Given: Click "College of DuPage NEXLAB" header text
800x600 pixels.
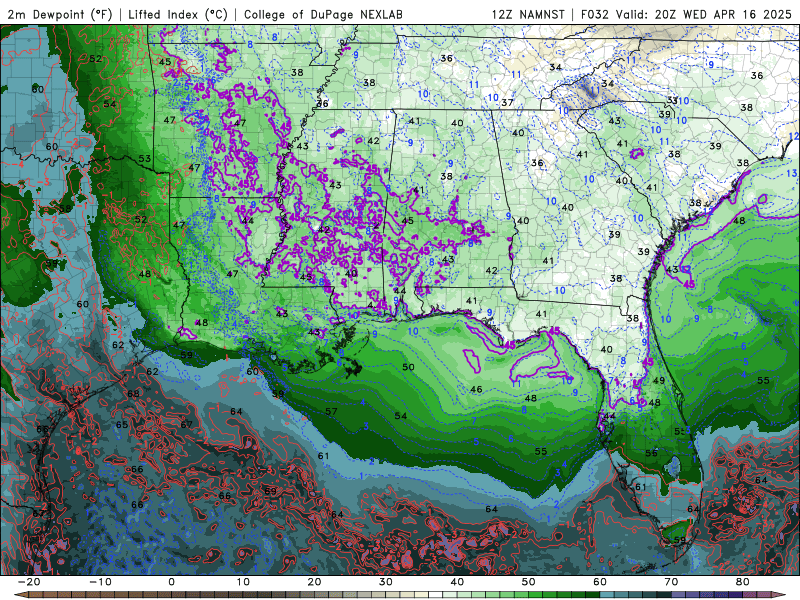Looking at the screenshot, I should 323,14.
